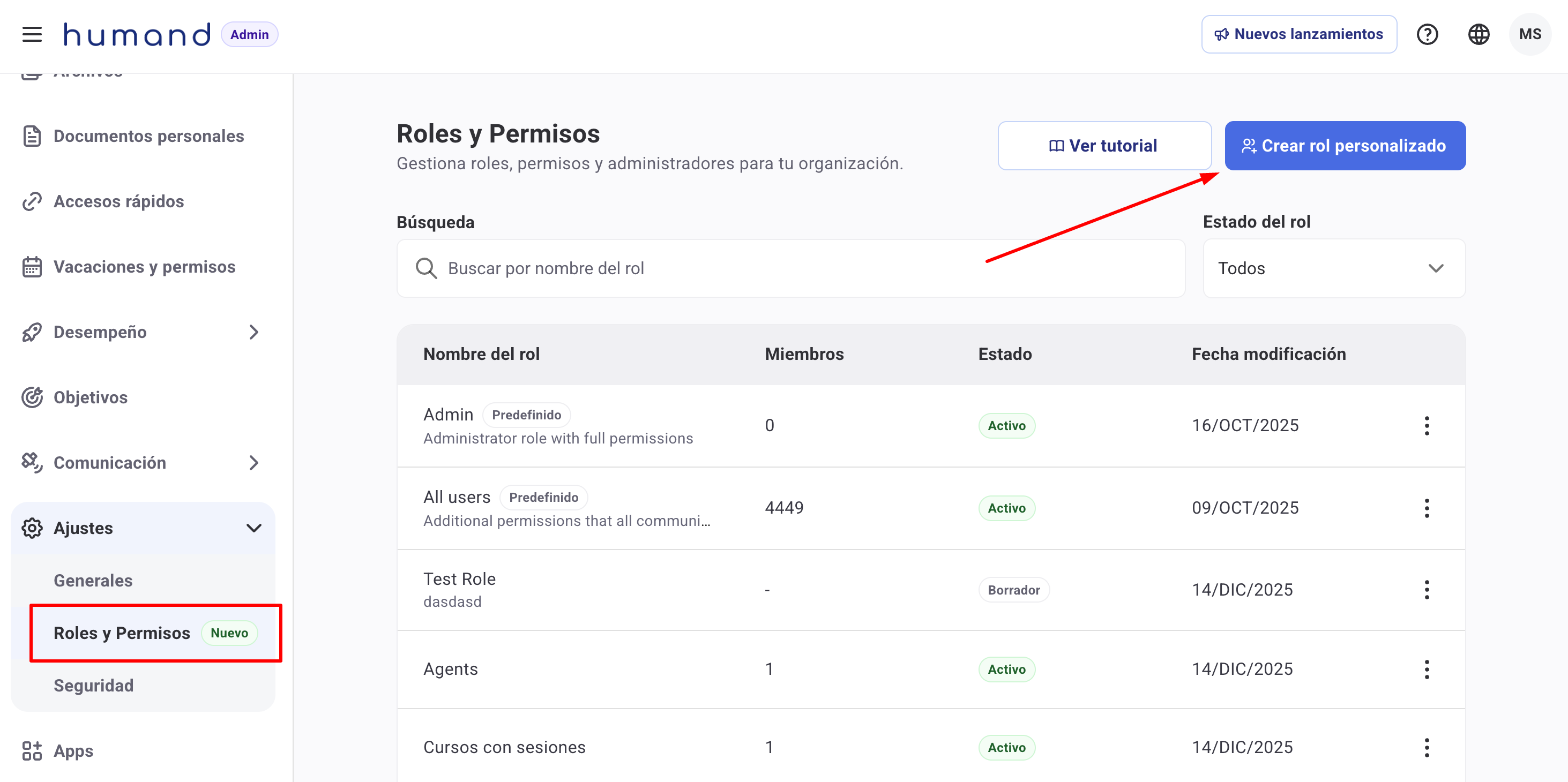The width and height of the screenshot is (1568, 782).
Task: Open three-dot menu for Cursos con sesiones
Action: click(1426, 747)
